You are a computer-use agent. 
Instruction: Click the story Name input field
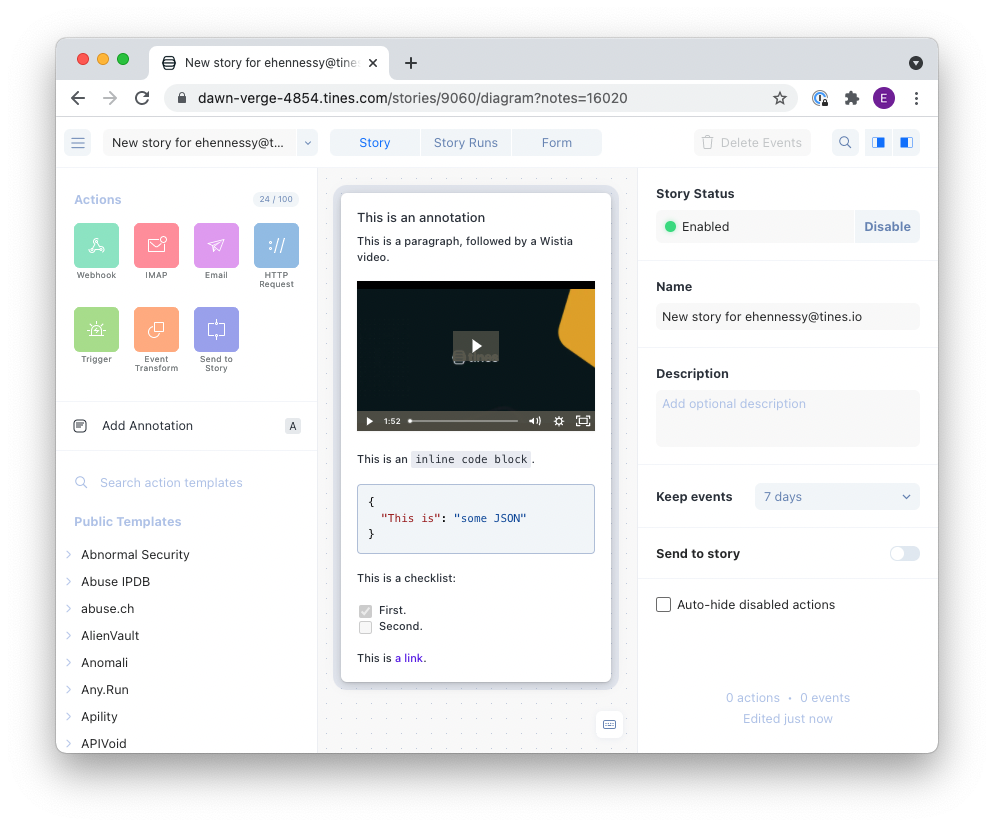787,317
